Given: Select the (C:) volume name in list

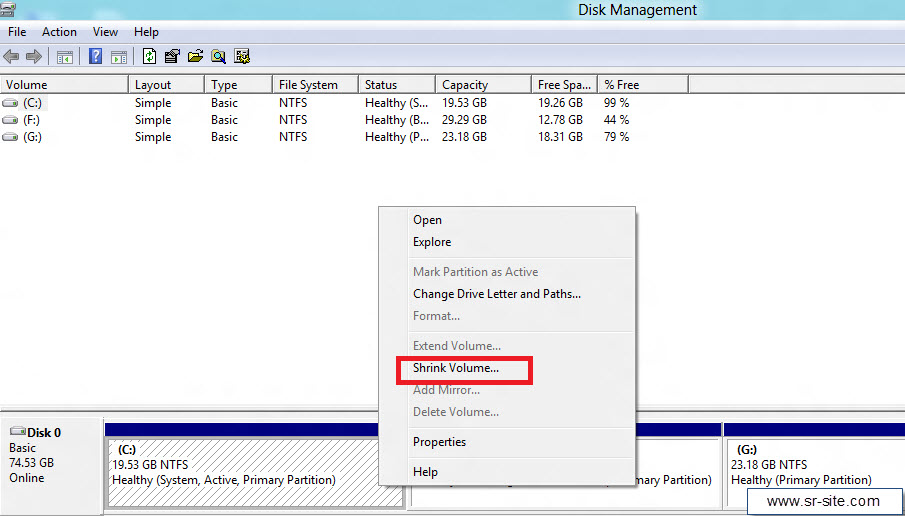Looking at the screenshot, I should click(32, 103).
